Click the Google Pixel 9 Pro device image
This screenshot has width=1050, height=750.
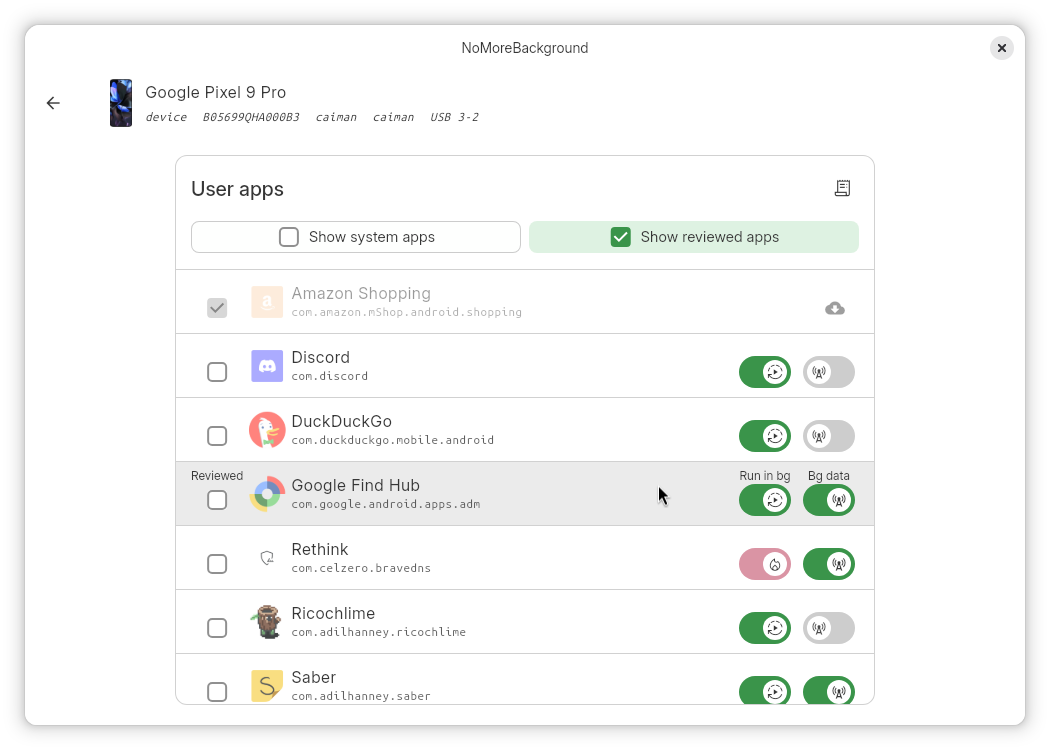tap(121, 103)
